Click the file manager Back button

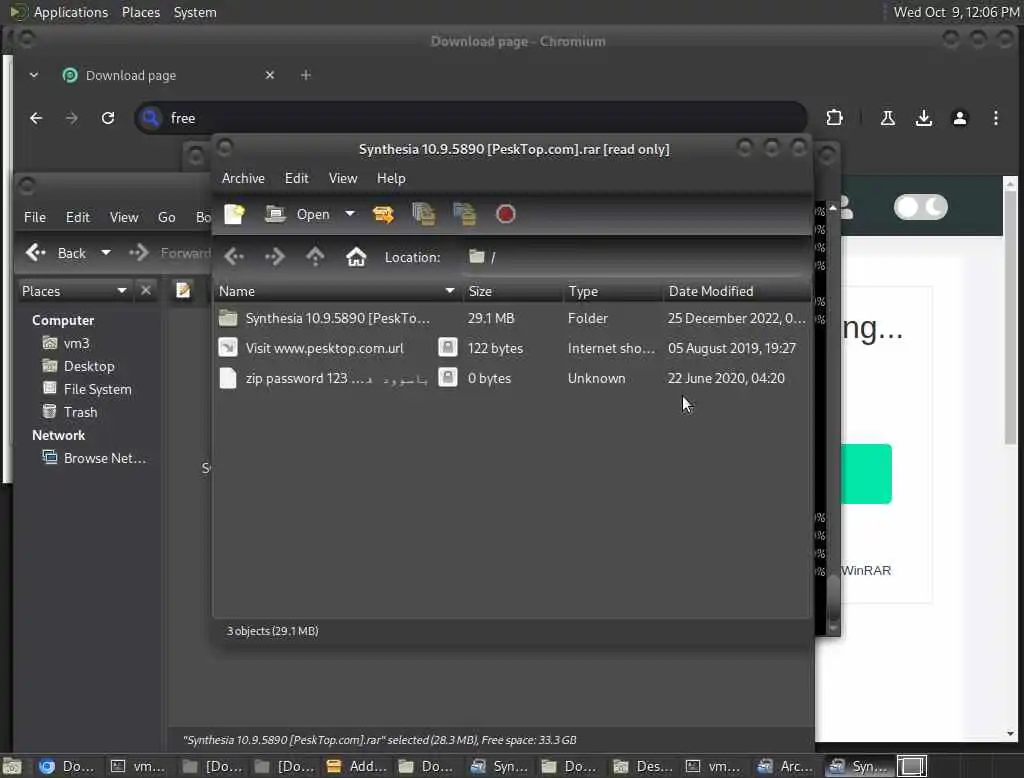[x=57, y=253]
